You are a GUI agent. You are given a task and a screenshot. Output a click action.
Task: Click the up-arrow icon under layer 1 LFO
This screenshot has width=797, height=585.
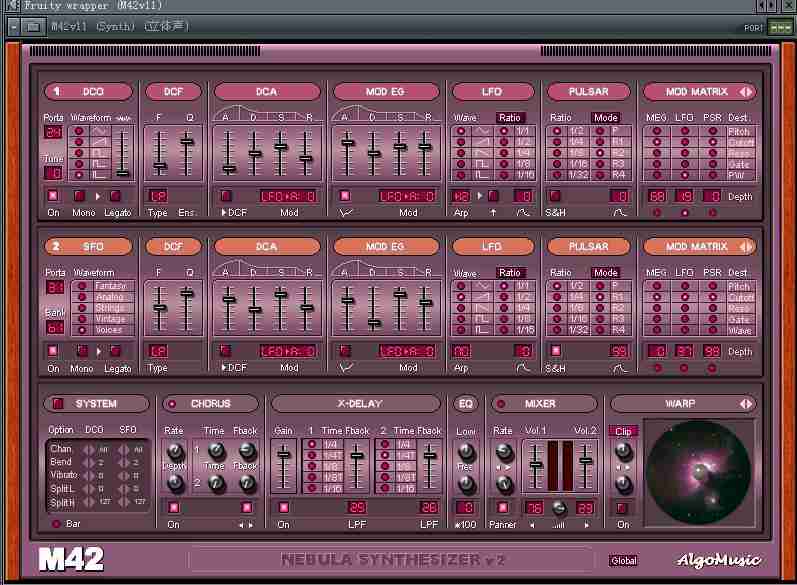pos(493,212)
